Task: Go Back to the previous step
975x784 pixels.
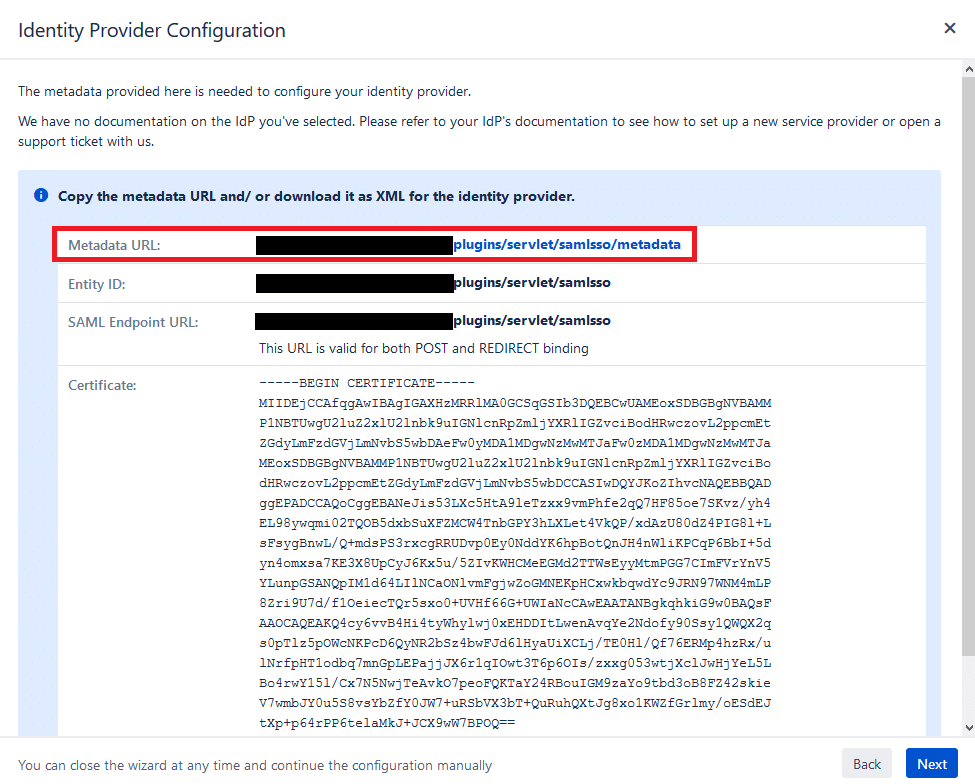Action: point(867,764)
